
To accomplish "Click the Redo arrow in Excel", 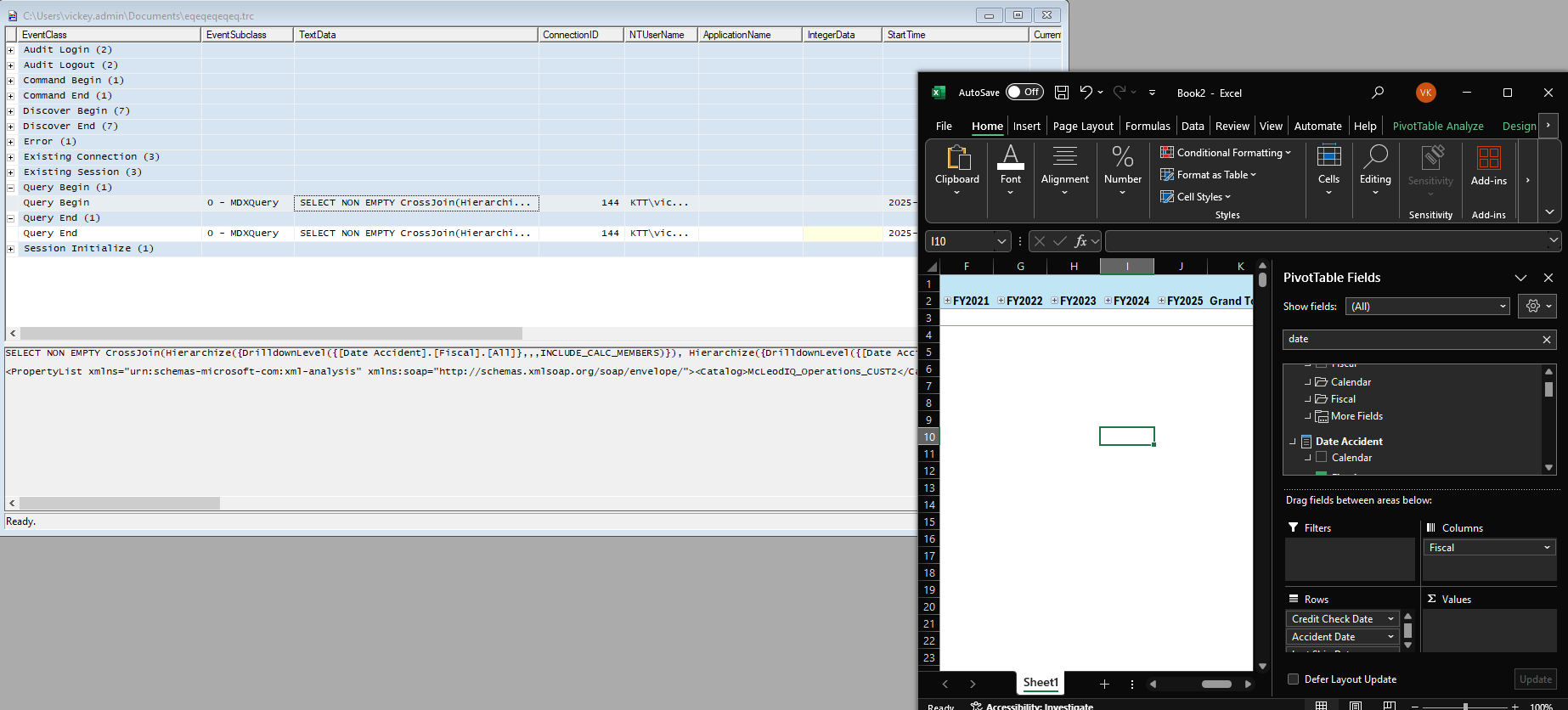I will point(1120,92).
